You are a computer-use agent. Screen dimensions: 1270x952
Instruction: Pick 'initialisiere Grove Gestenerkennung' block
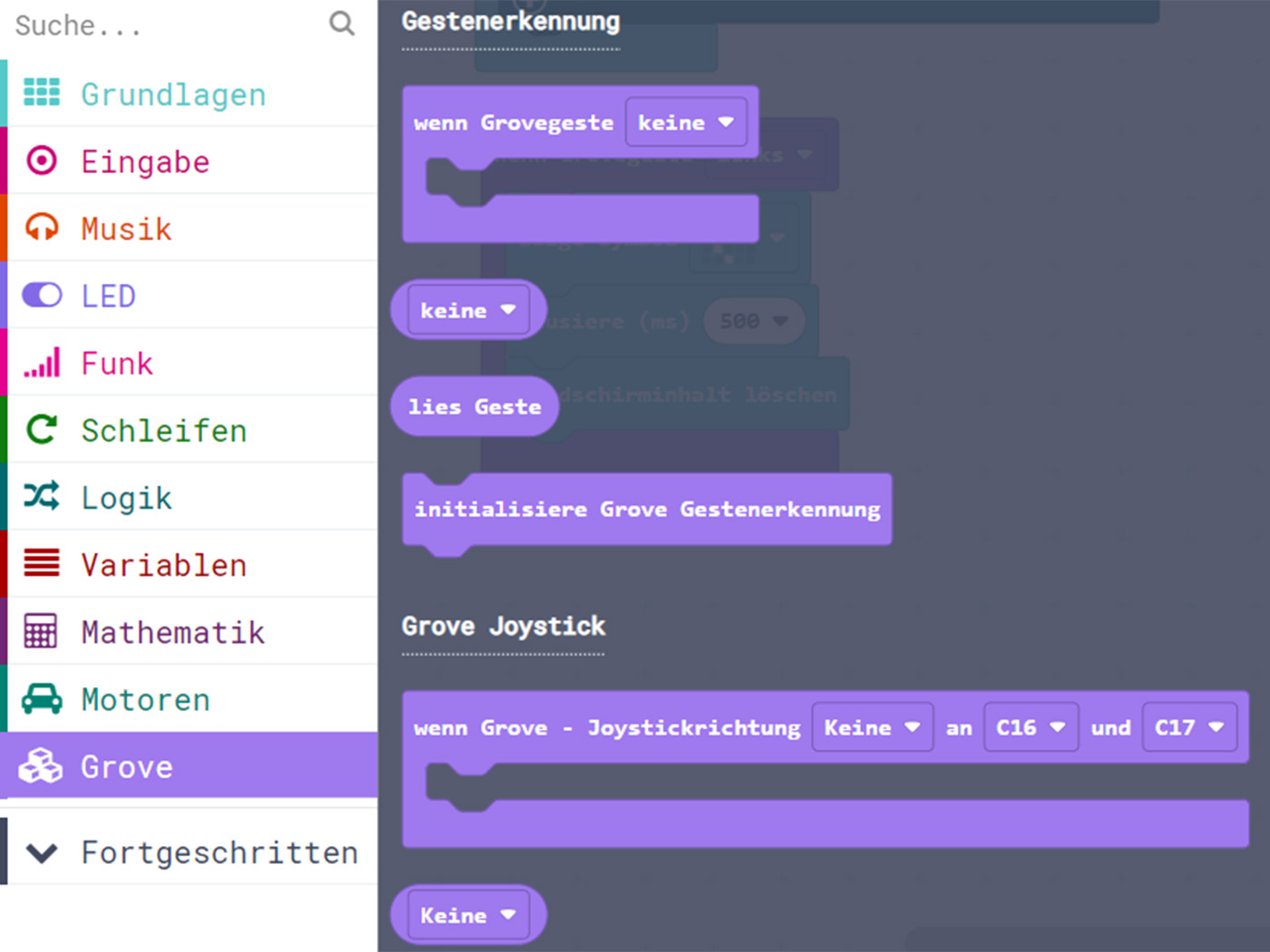647,510
